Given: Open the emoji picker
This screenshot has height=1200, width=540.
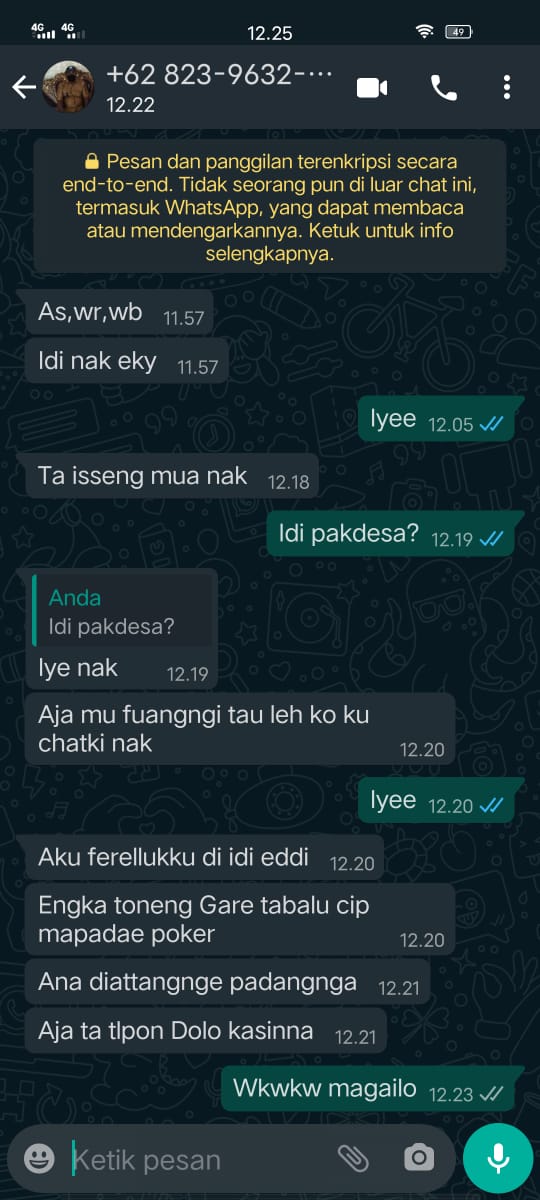Looking at the screenshot, I should (x=39, y=1159).
